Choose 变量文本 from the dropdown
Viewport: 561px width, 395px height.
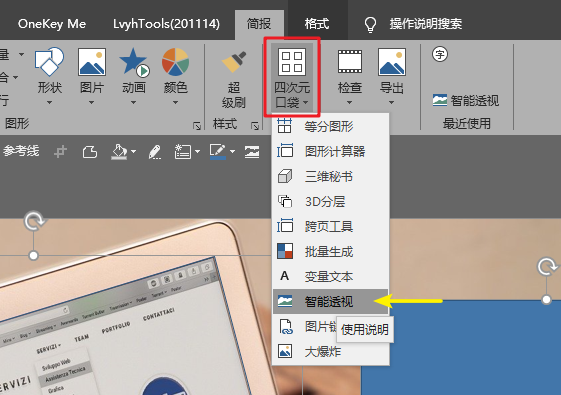[x=330, y=277]
